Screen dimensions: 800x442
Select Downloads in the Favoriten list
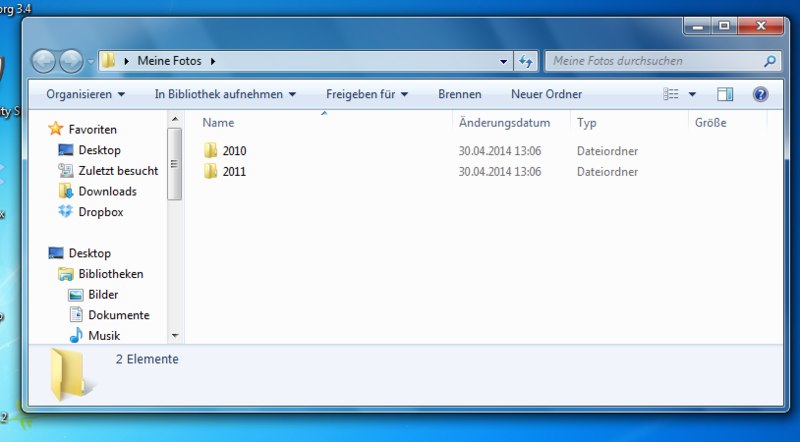pyautogui.click(x=107, y=191)
